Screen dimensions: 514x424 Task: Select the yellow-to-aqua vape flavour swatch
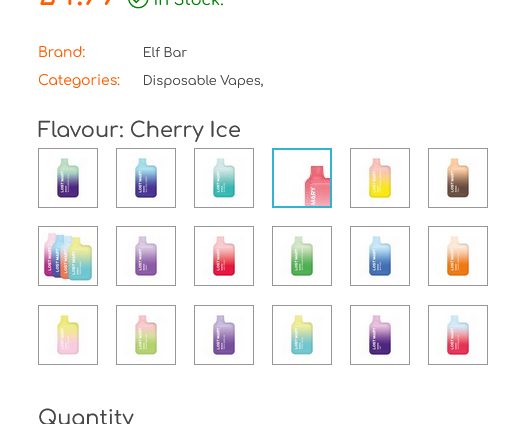click(302, 335)
